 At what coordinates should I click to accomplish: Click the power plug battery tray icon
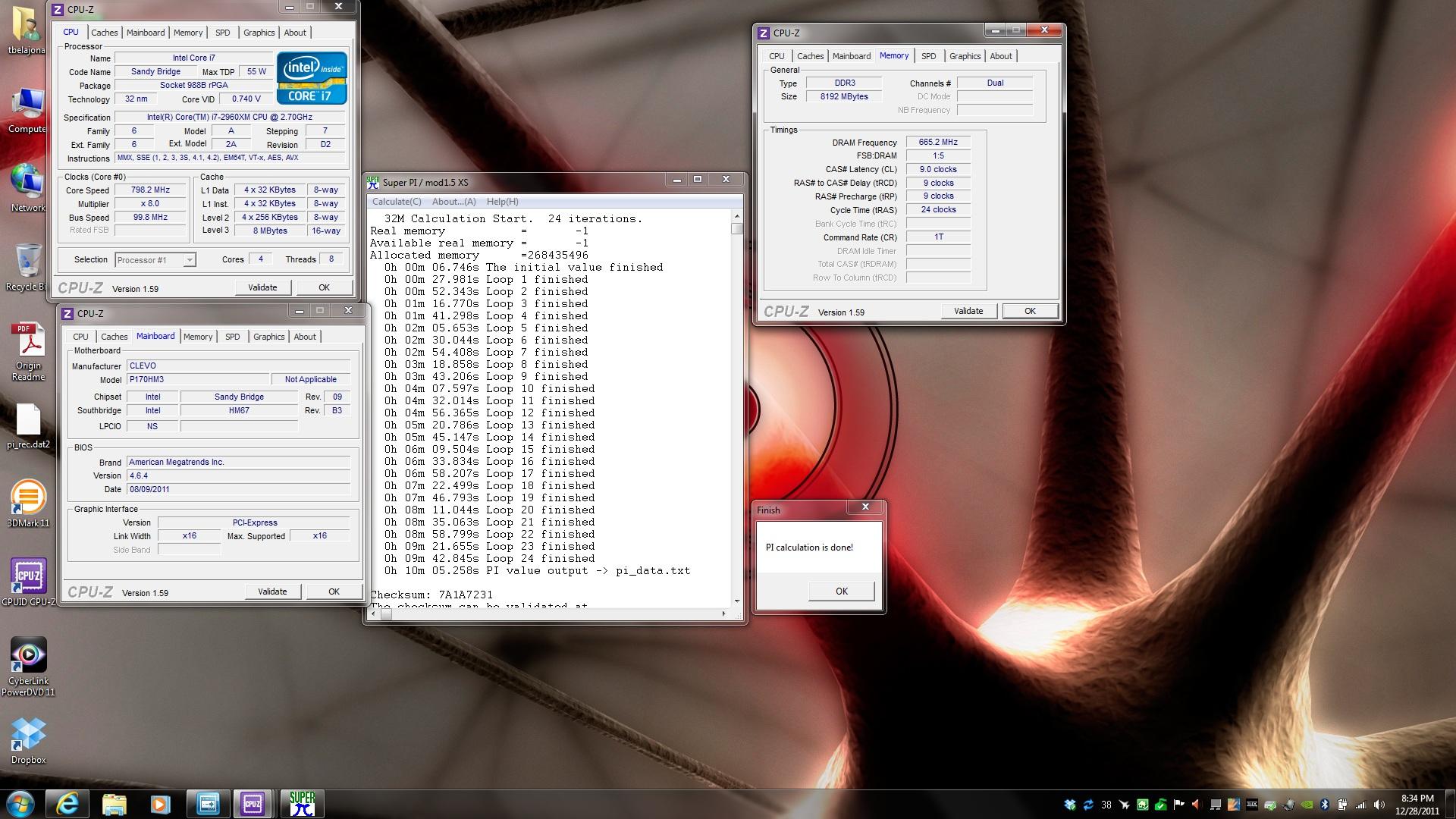point(1342,805)
